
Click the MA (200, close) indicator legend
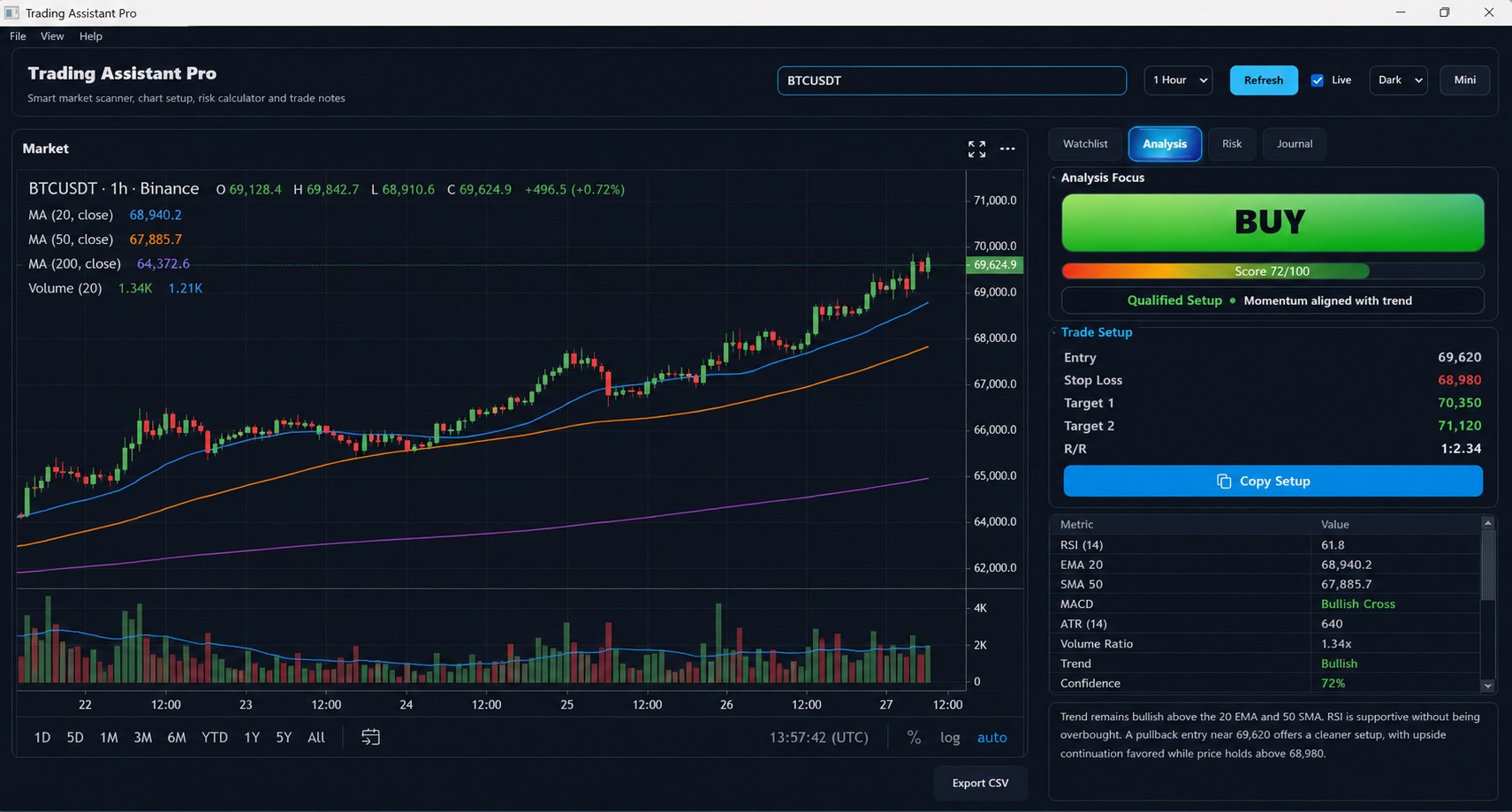click(109, 263)
